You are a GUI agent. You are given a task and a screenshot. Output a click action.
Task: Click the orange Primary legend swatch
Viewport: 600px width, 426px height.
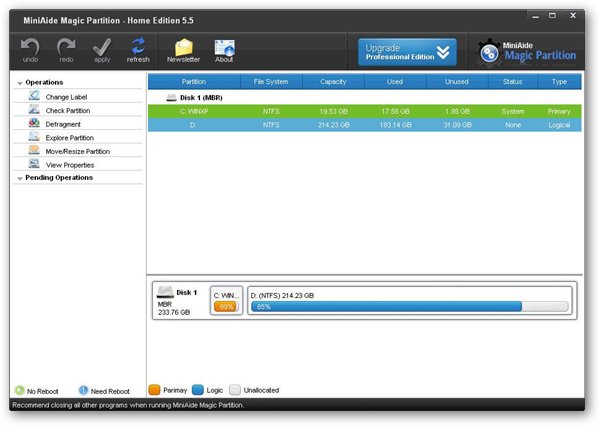coord(154,390)
